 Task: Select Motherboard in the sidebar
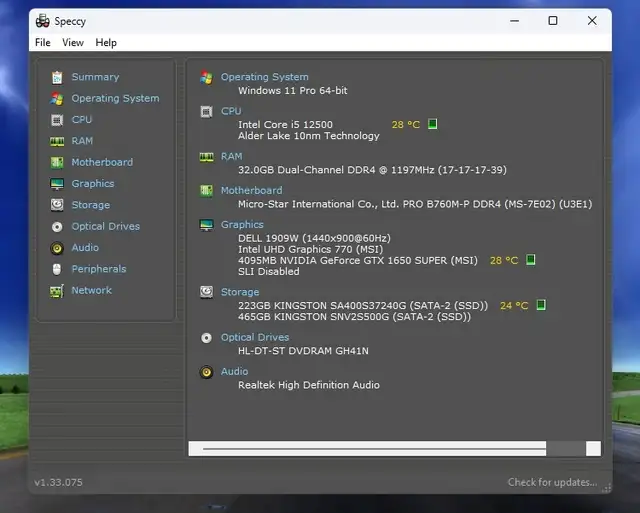tap(102, 162)
